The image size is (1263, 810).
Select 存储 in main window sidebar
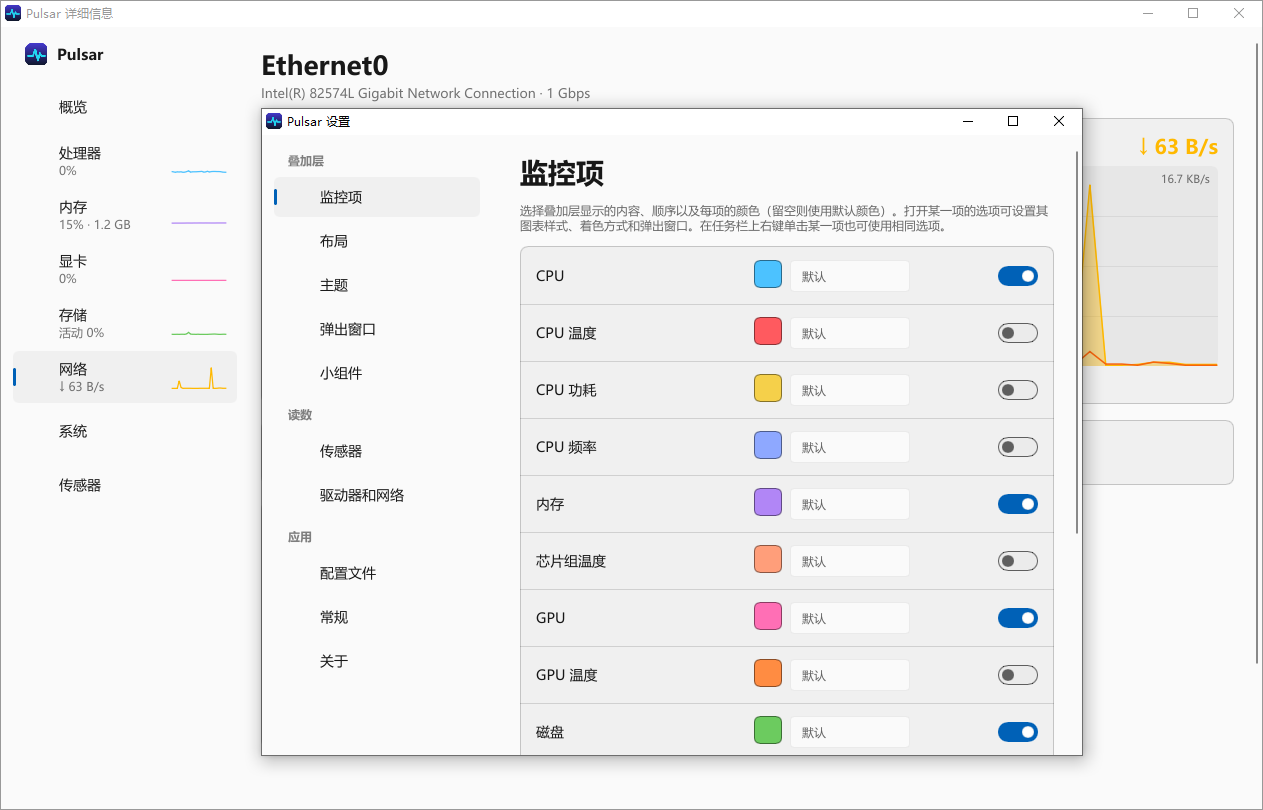tap(125, 323)
